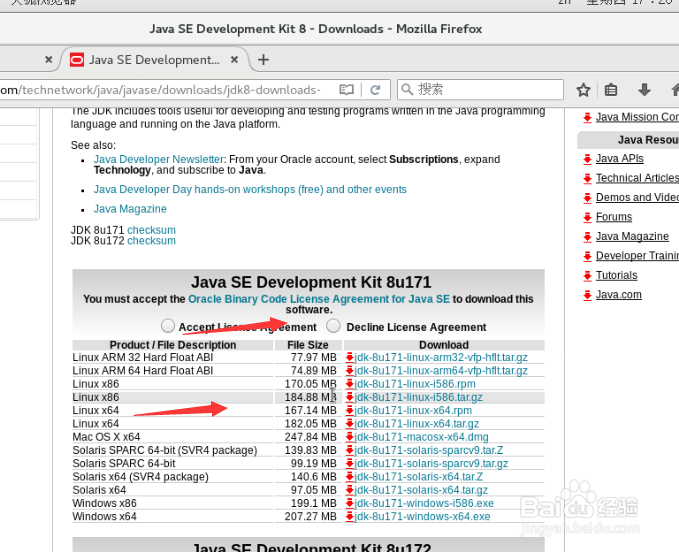Click the File Size column header
The image size is (679, 552).
click(x=308, y=345)
